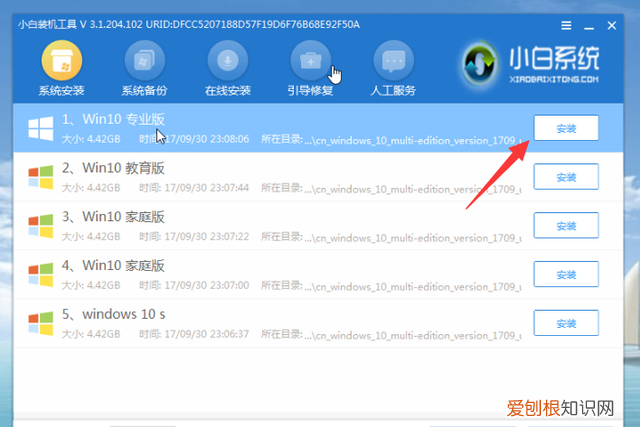
Task: Click the XIAOBAIXITONG.COM text
Action: 554,79
